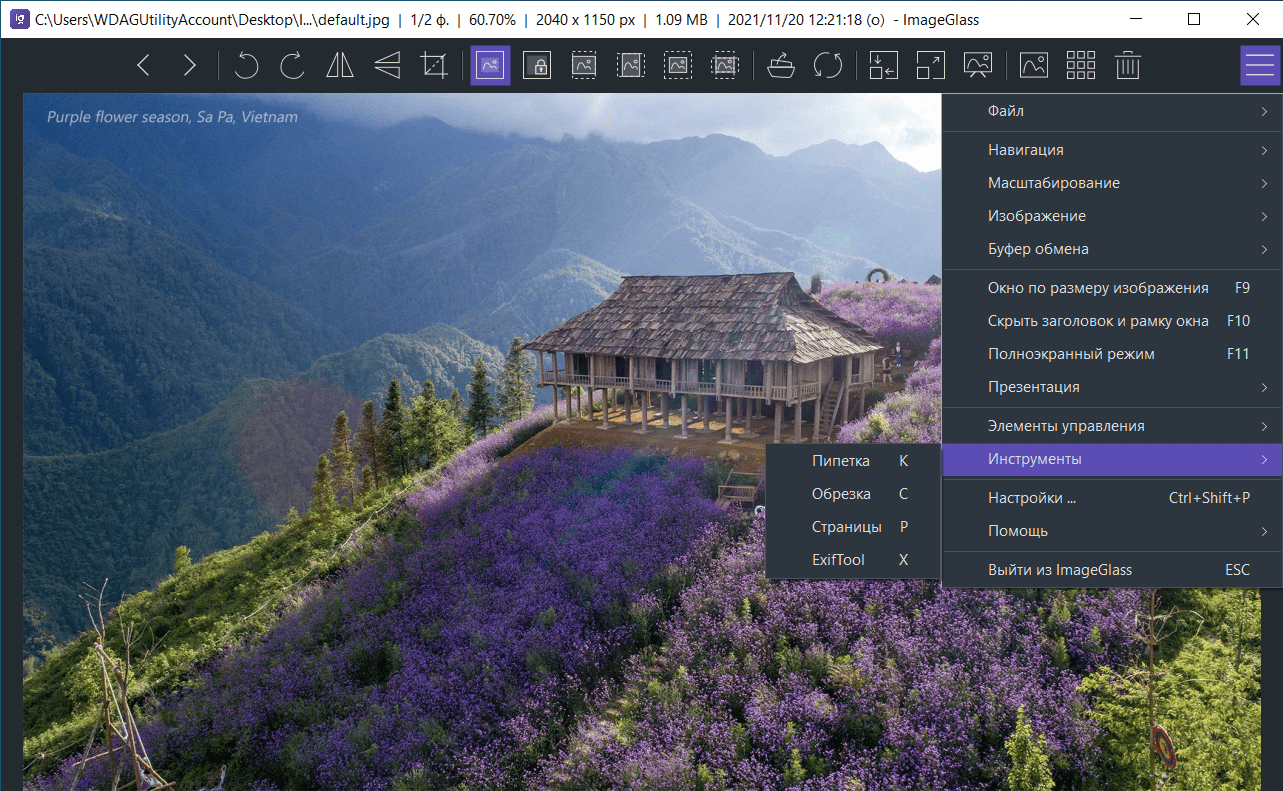
Task: Start the slideshow from the toolbar
Action: (x=978, y=66)
